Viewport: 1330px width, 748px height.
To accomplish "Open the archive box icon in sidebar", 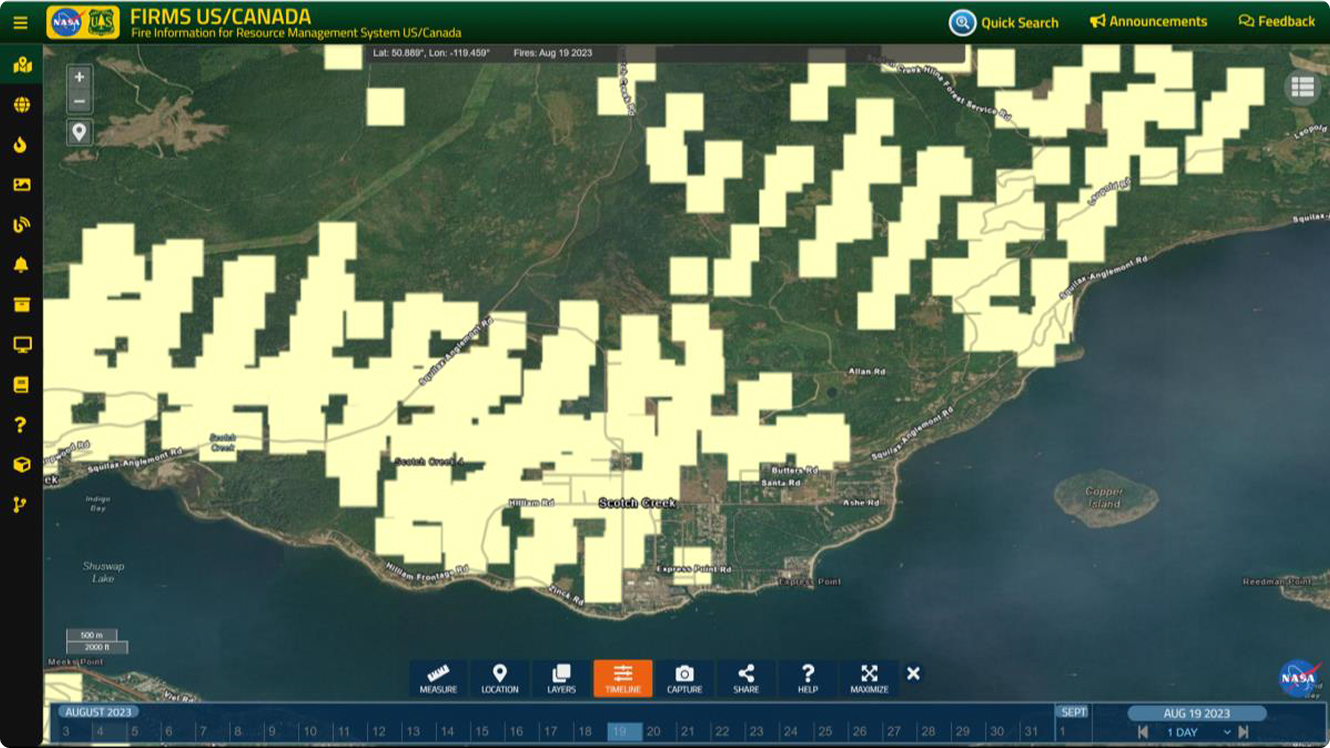I will coord(21,305).
